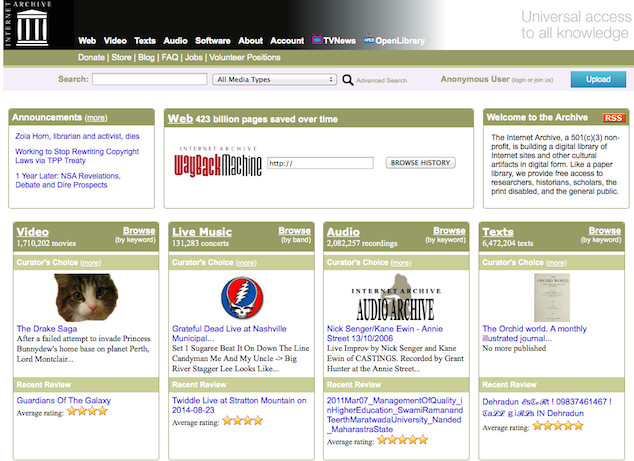
Task: Open TVNews via its TV icon
Action: pos(317,40)
